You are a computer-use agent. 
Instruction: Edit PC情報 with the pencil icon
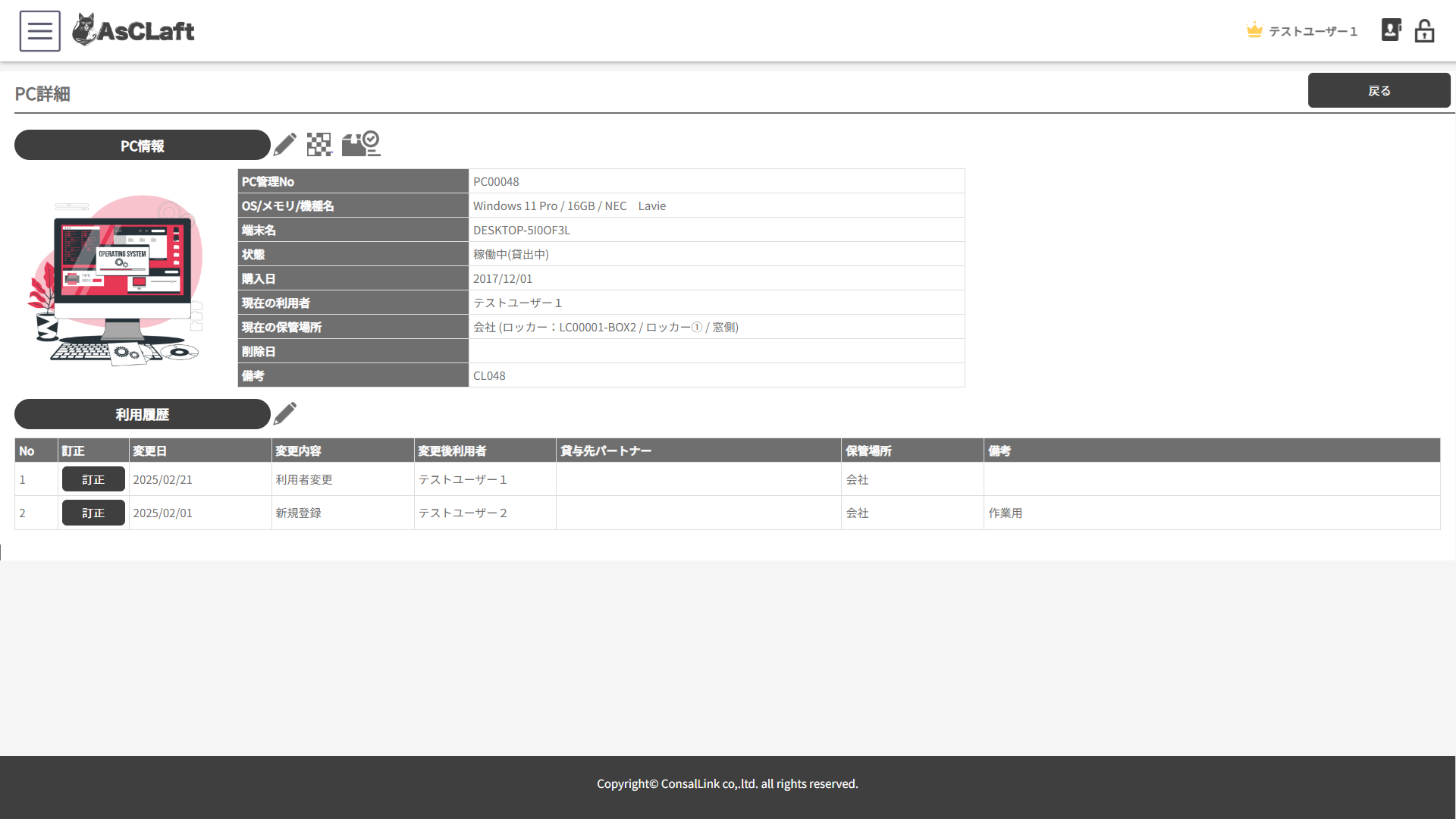(285, 144)
